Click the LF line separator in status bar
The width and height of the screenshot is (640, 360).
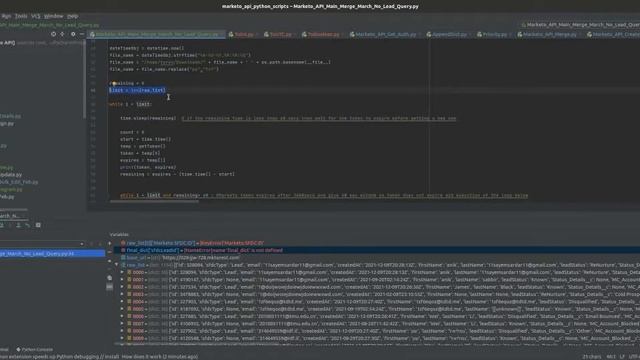click(622, 356)
